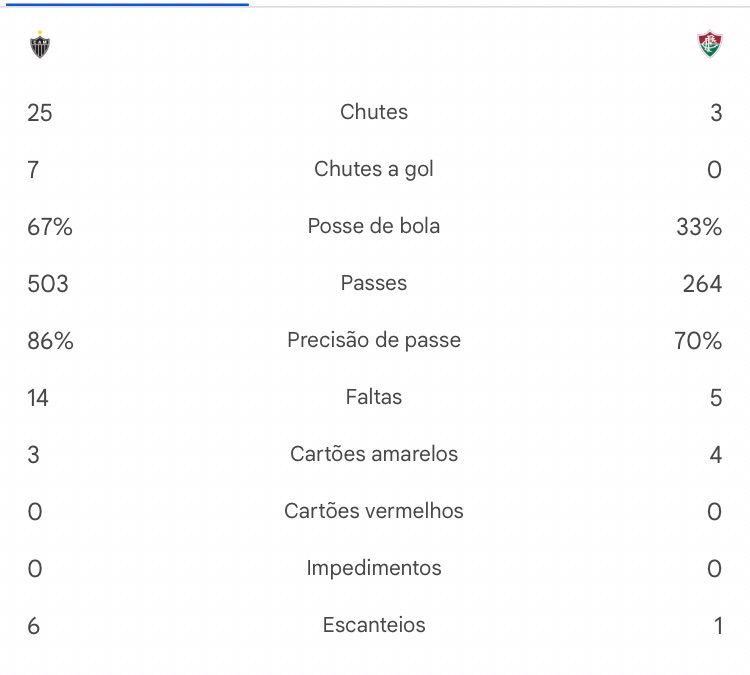Click the Escanteios stat label
Image resolution: width=750 pixels, height=675 pixels.
pyautogui.click(x=374, y=625)
